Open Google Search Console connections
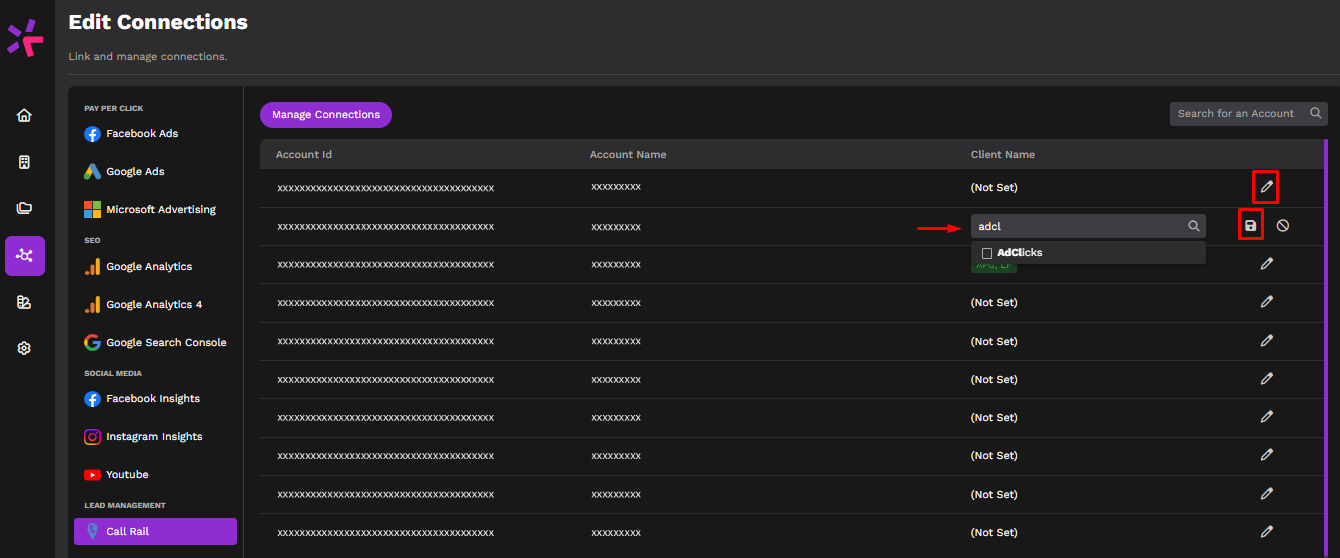1340x558 pixels. (166, 343)
